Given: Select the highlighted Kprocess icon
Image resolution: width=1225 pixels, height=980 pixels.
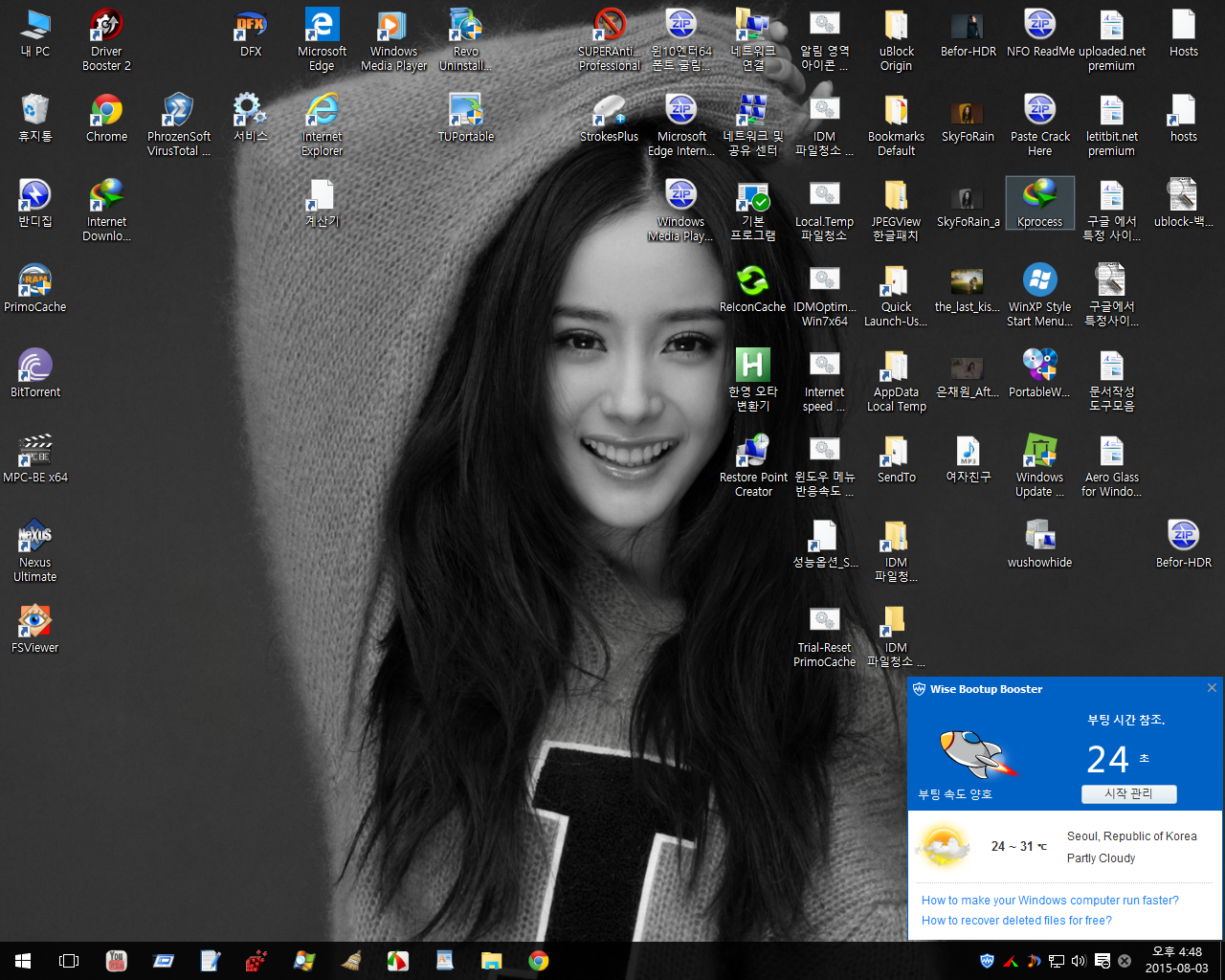Looking at the screenshot, I should (x=1040, y=204).
